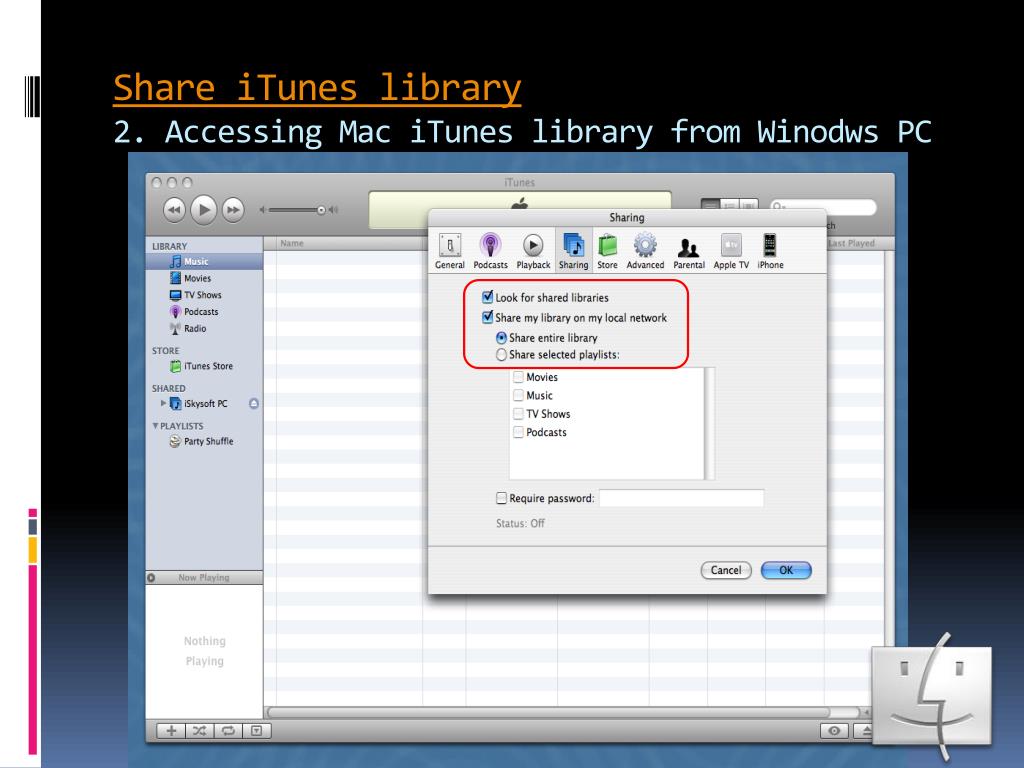
Task: Click the volume-high speaker icon
Action: [x=334, y=210]
